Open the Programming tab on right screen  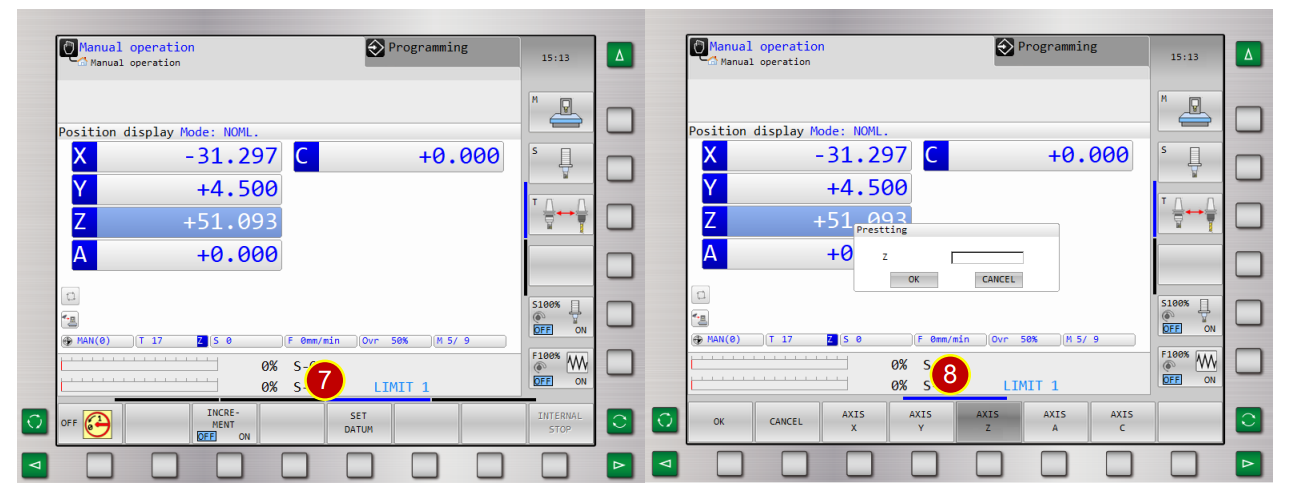[x=1071, y=52]
